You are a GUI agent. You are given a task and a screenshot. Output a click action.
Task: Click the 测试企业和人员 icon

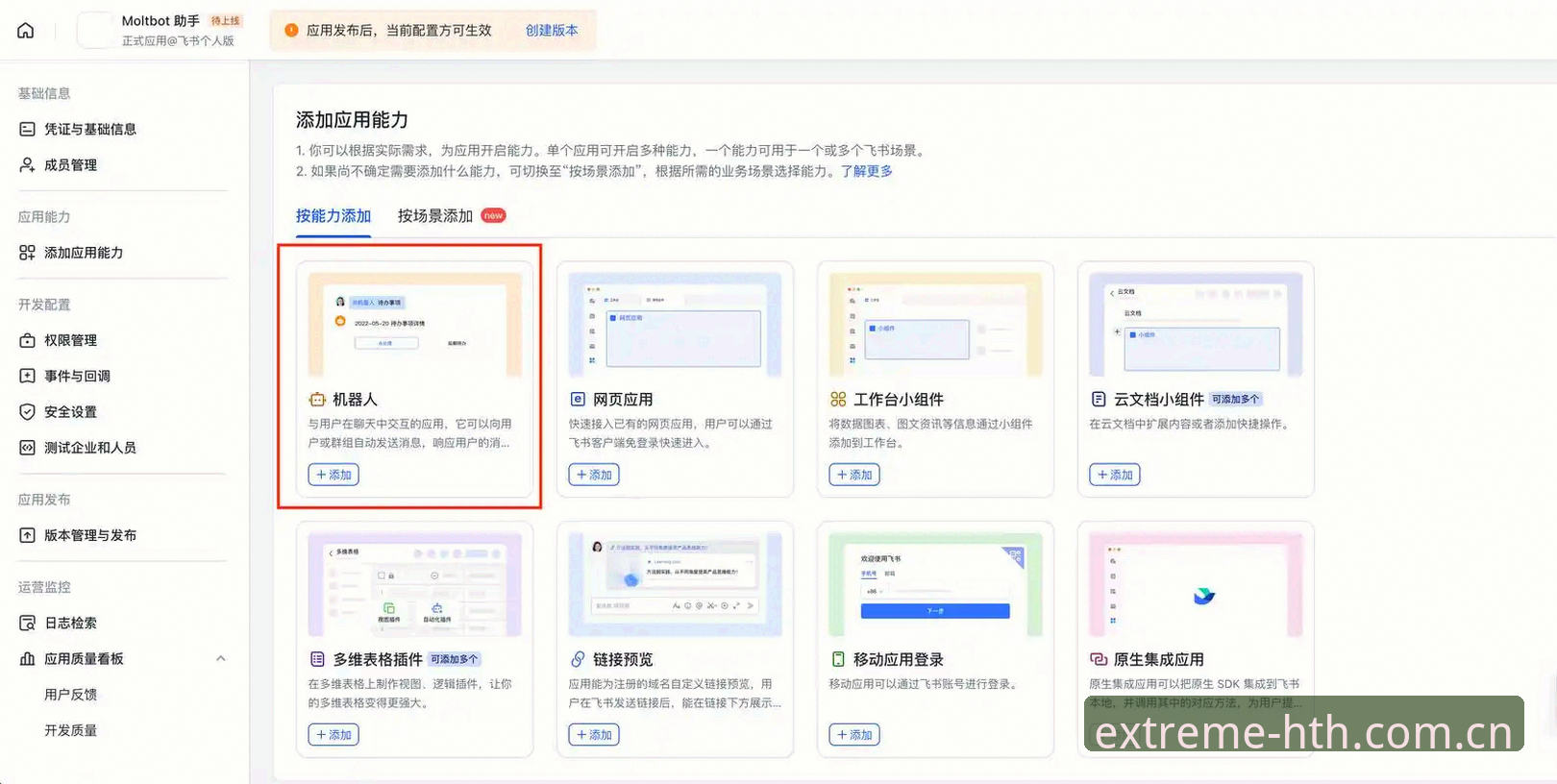pos(27,448)
